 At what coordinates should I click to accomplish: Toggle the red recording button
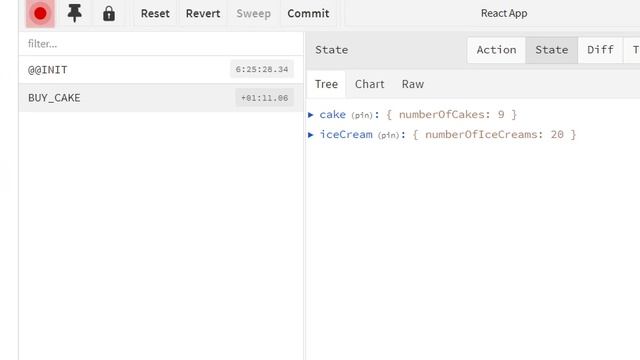(x=40, y=13)
